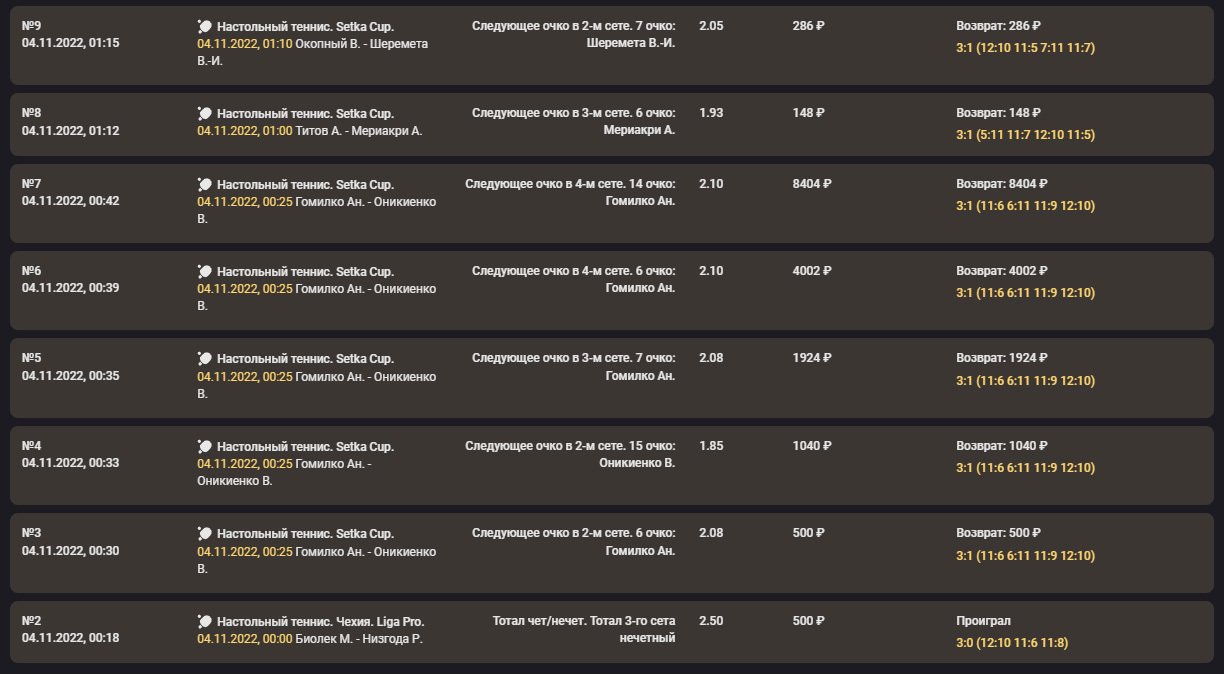
Task: Select the 1.85 odds value
Action: click(711, 446)
